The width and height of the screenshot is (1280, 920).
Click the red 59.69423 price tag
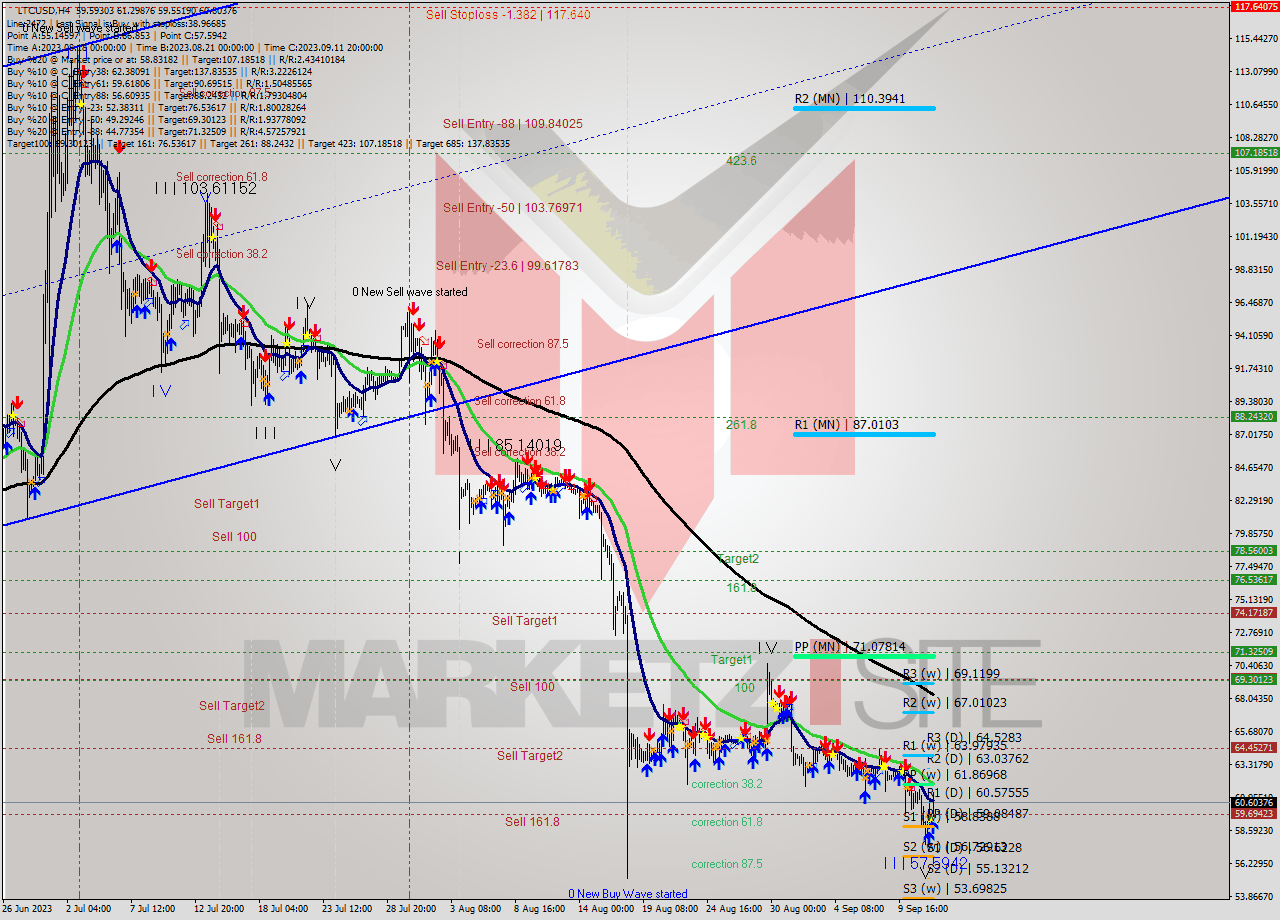click(1254, 814)
